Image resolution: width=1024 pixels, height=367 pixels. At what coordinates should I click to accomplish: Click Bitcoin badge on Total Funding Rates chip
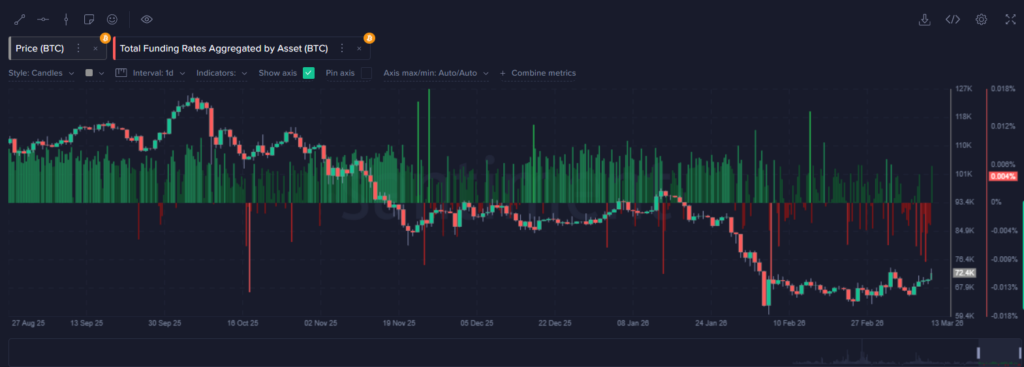click(369, 38)
